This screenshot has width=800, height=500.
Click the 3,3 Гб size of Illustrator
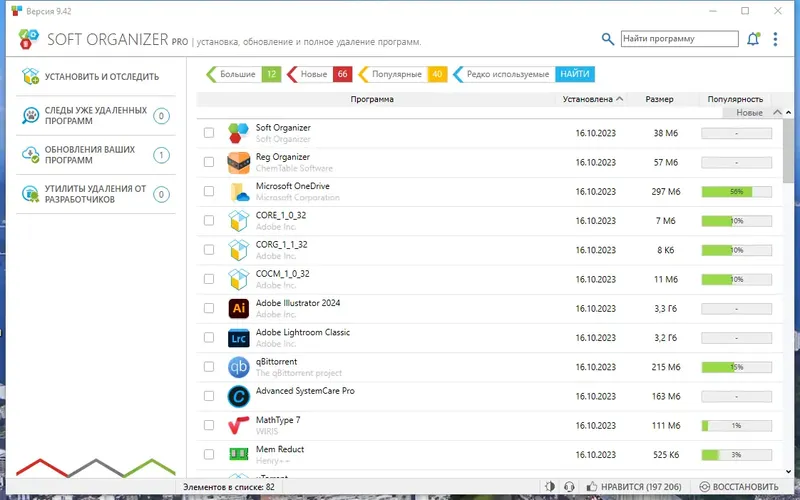point(666,309)
